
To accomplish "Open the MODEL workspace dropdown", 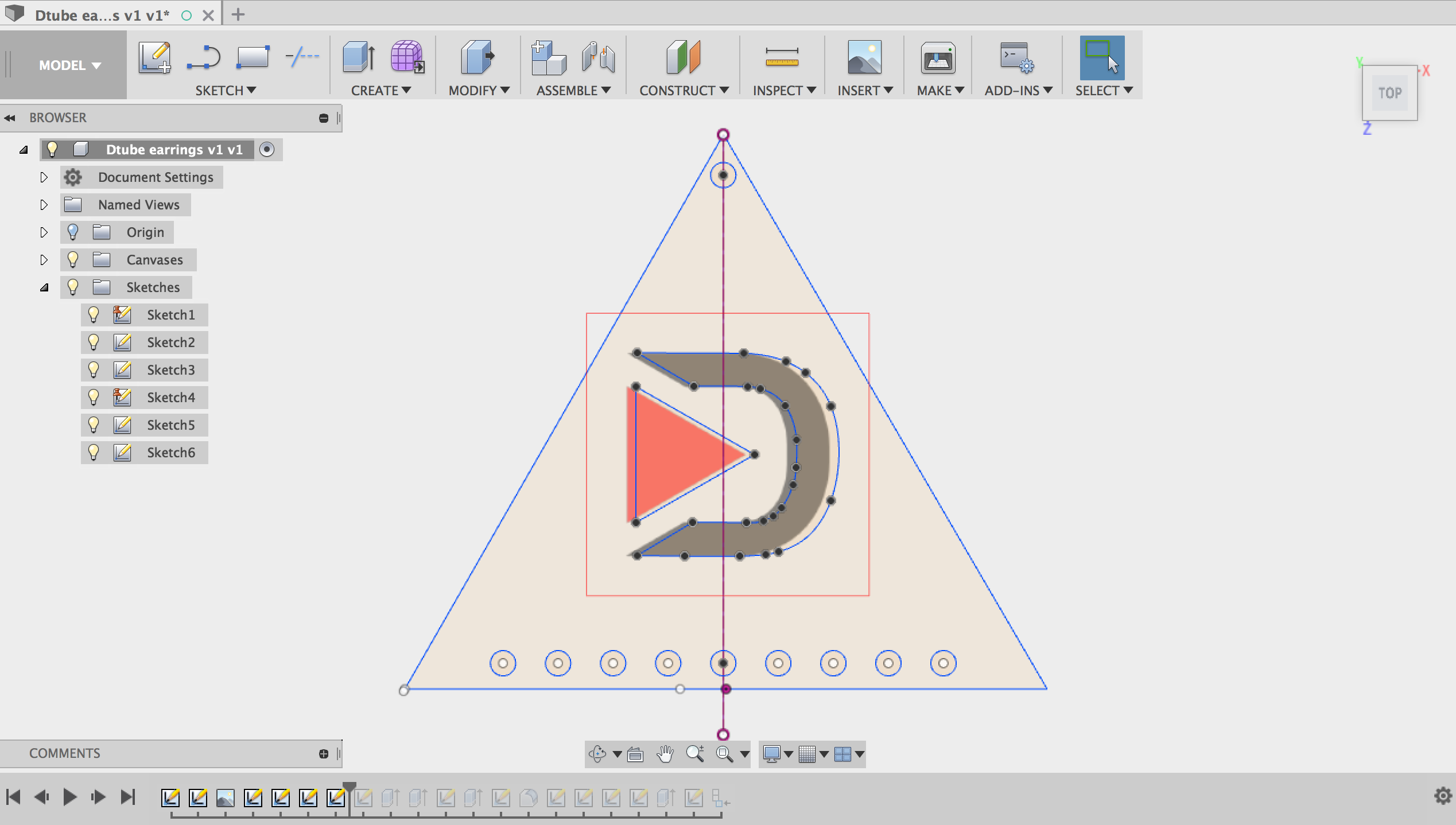I will 69,65.
